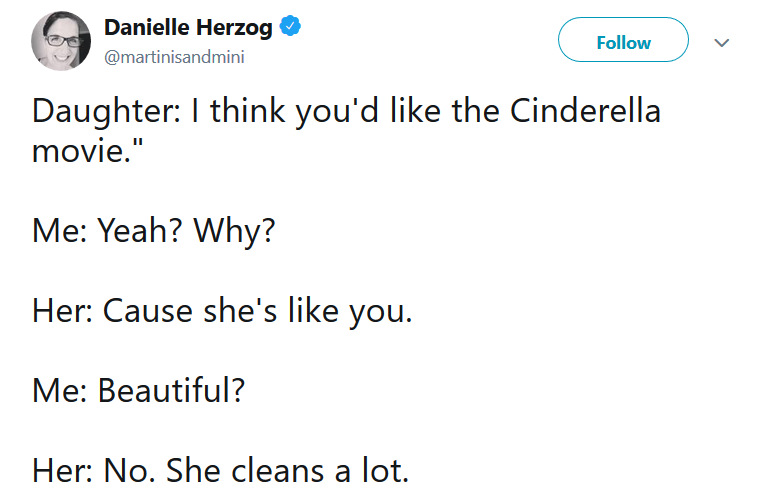Click the word "Cinderella" in the tweet
Image resolution: width=779 pixels, height=498 pixels.
click(x=585, y=110)
